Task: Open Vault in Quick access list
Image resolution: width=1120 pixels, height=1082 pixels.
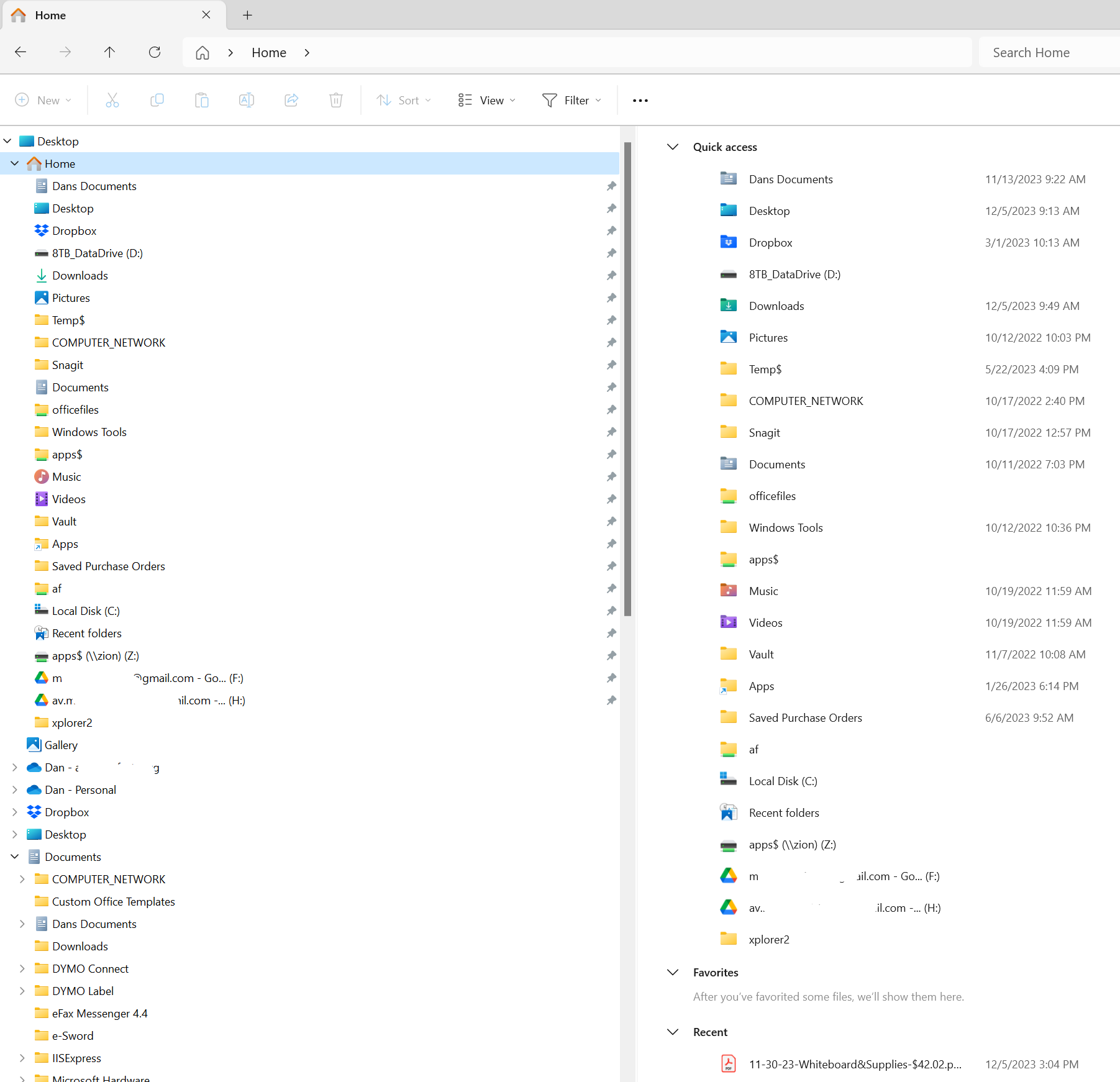Action: coord(761,654)
